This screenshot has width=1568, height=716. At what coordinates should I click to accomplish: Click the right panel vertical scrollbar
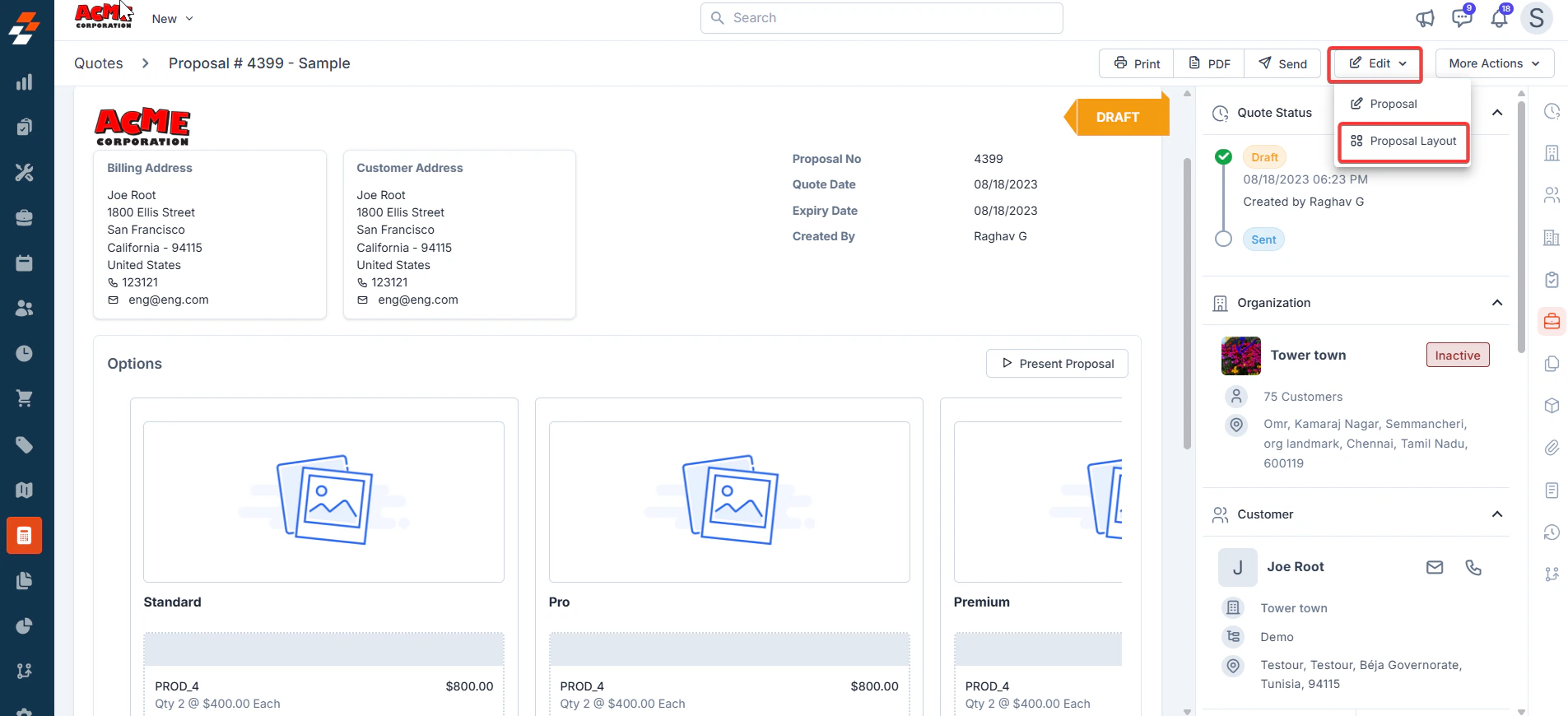click(1521, 226)
